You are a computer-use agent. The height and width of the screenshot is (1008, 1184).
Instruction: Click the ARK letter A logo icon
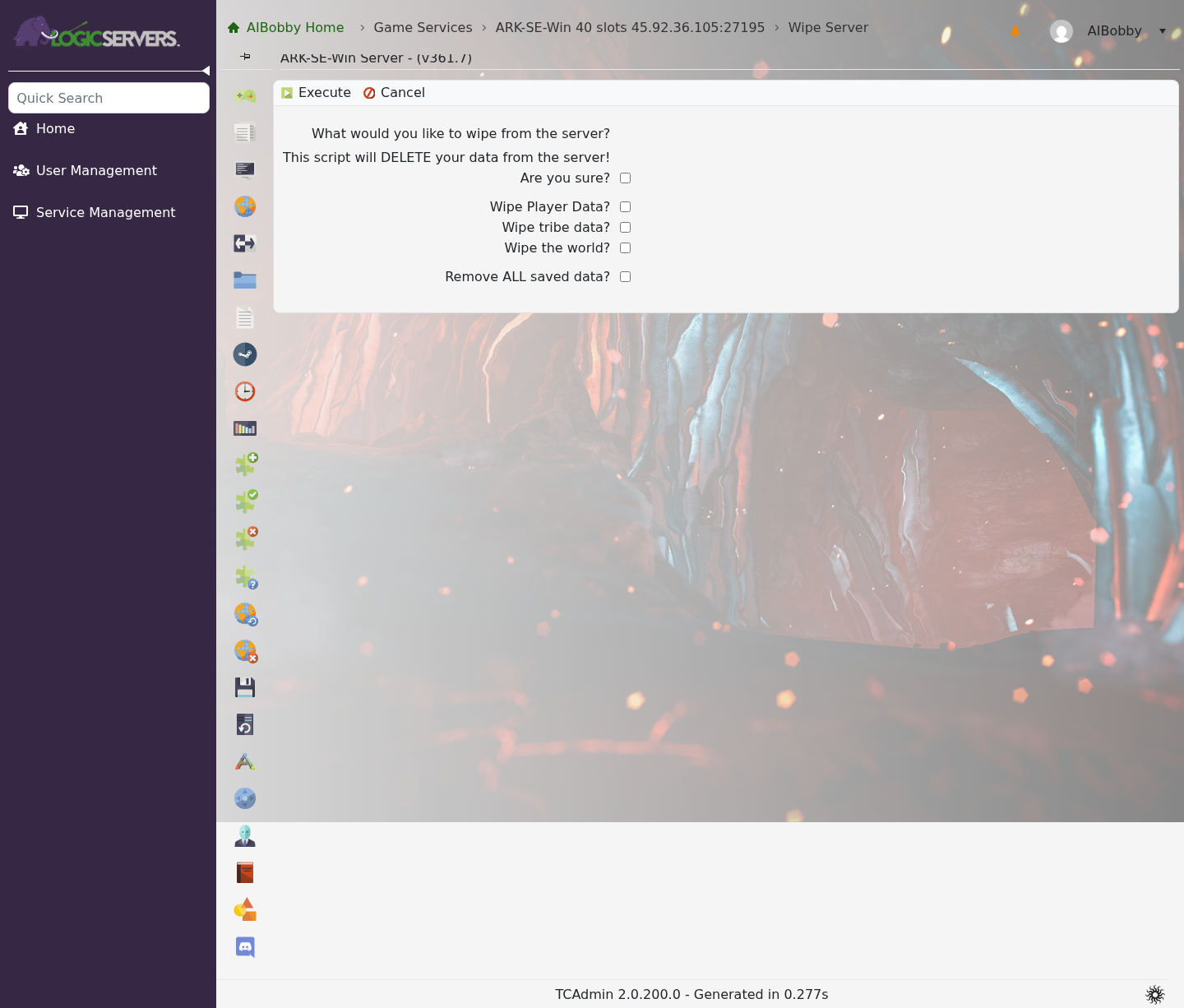click(245, 761)
